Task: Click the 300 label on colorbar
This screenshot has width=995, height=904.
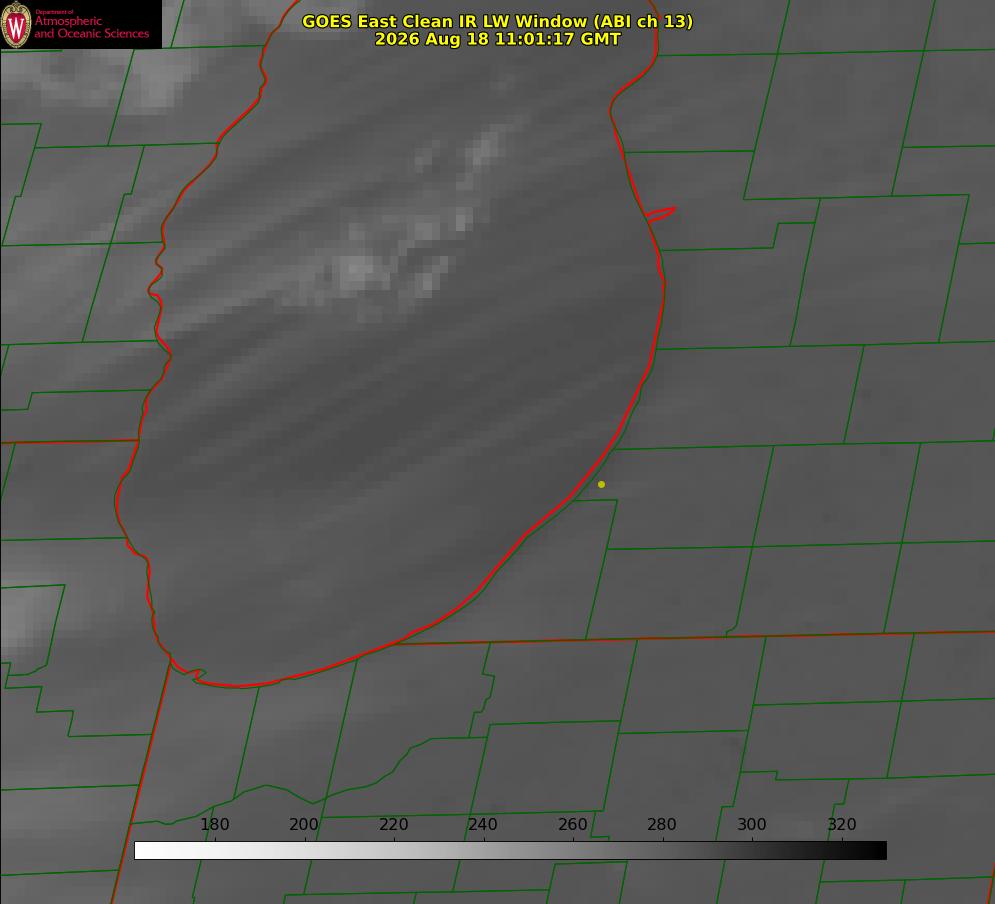Action: (752, 824)
